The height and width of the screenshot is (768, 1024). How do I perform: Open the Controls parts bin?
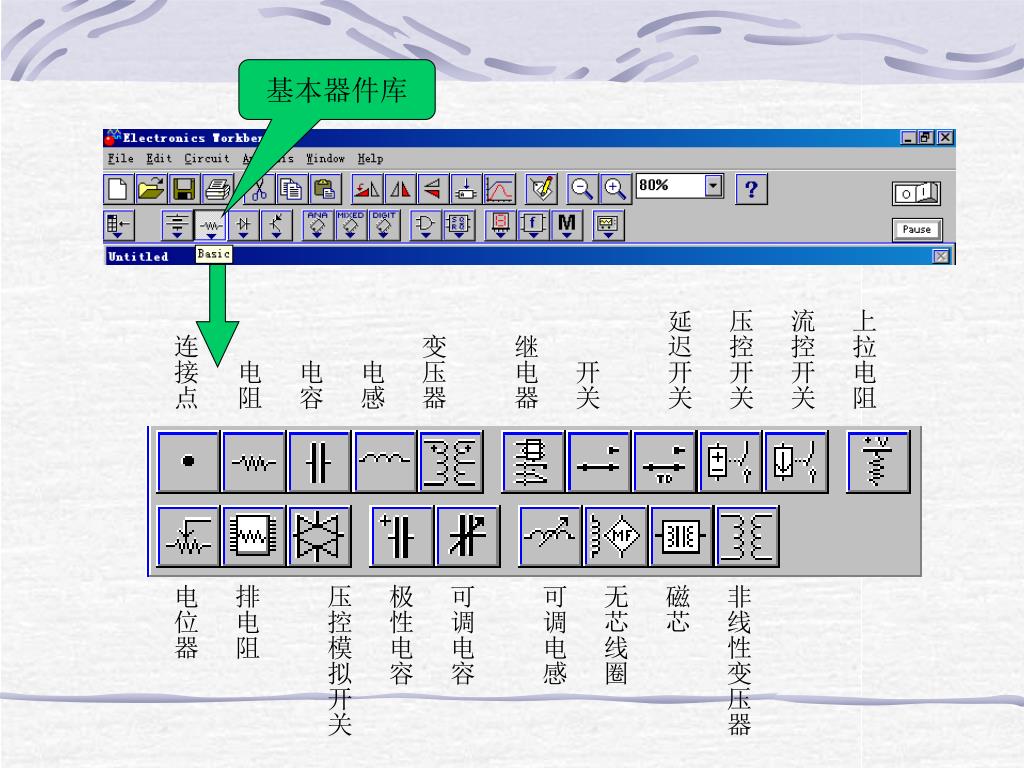[x=534, y=225]
